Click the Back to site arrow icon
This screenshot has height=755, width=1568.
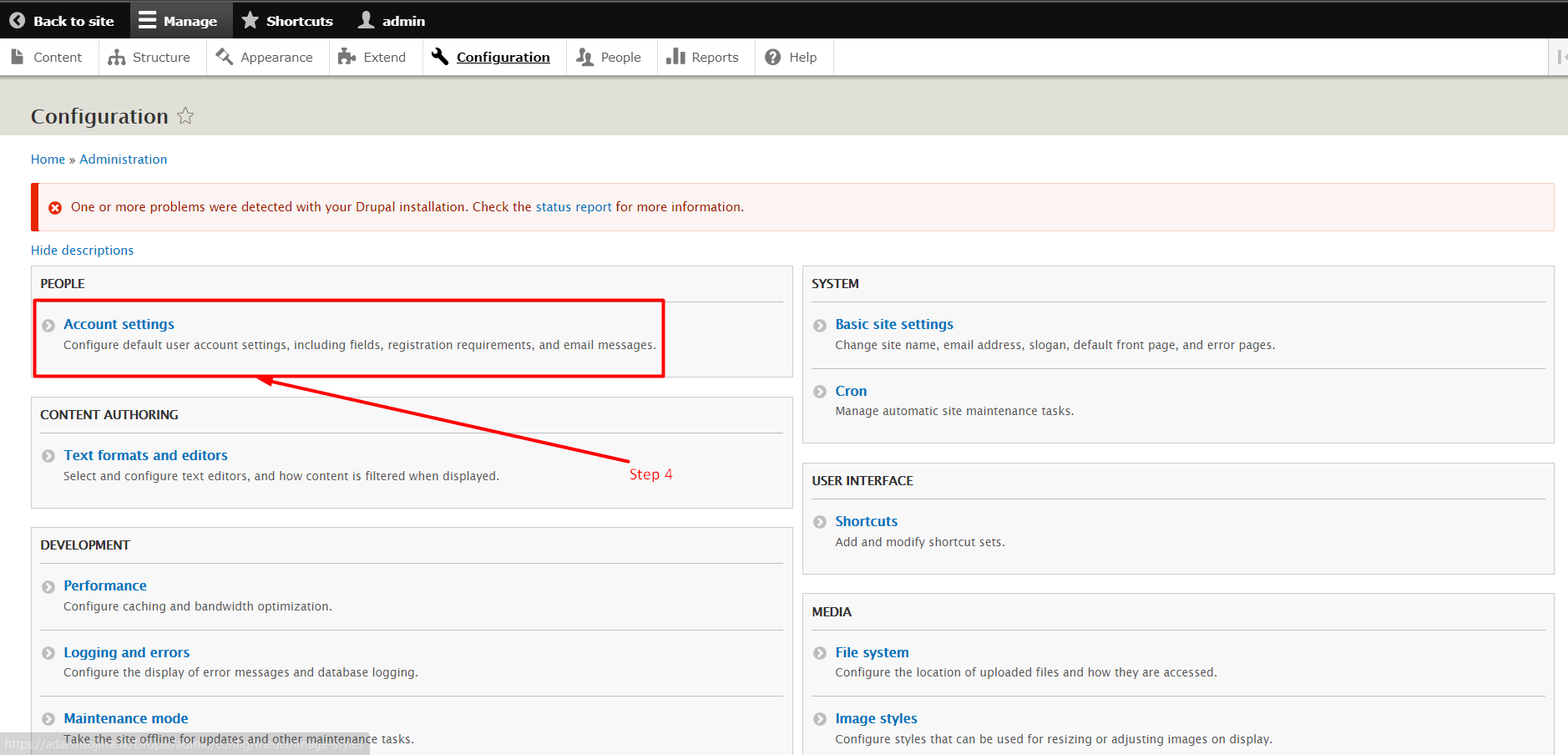(x=17, y=21)
